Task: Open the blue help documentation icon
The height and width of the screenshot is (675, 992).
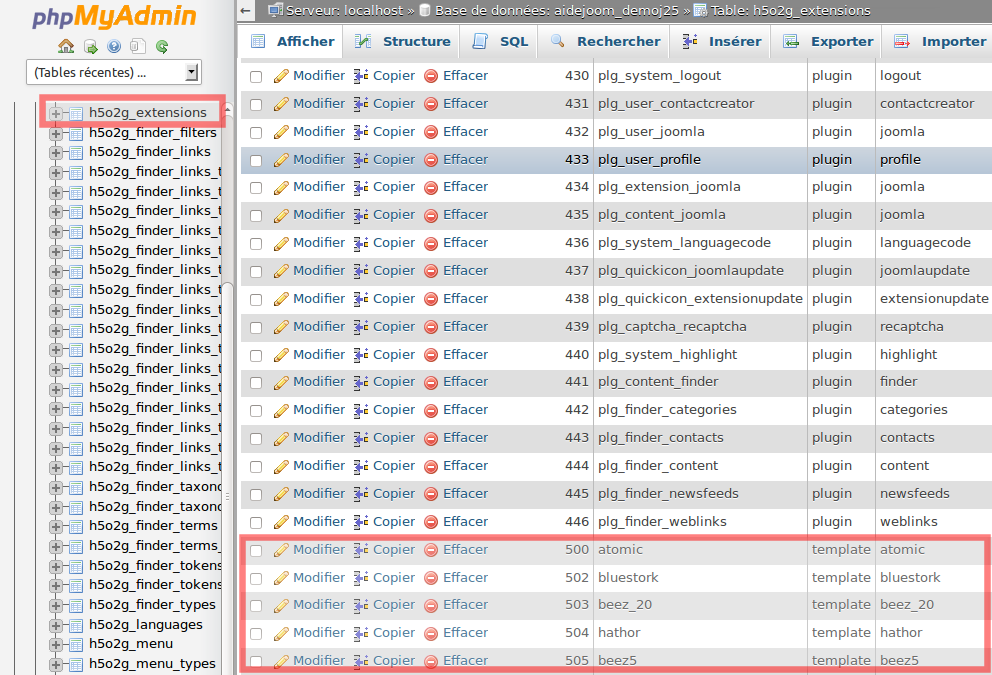Action: pos(114,46)
